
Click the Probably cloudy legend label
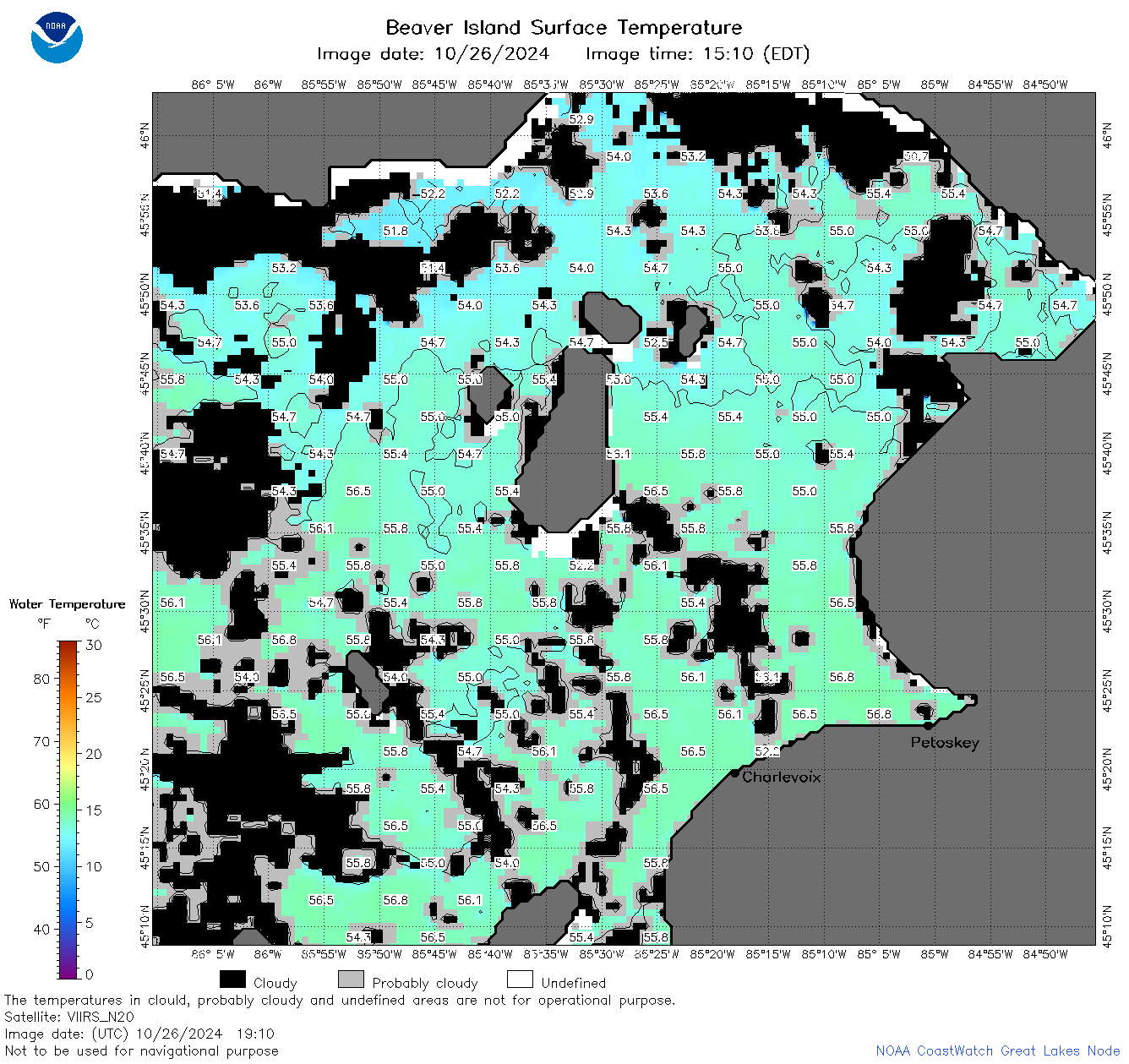coord(425,983)
